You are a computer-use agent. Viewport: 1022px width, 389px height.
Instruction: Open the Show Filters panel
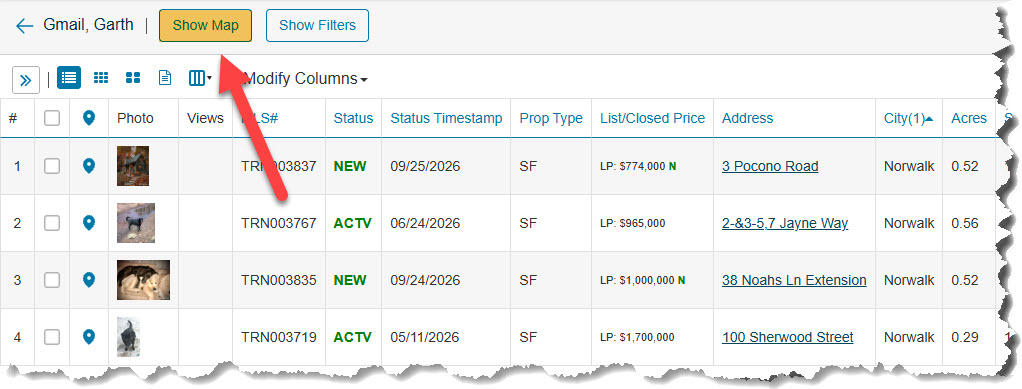[317, 25]
